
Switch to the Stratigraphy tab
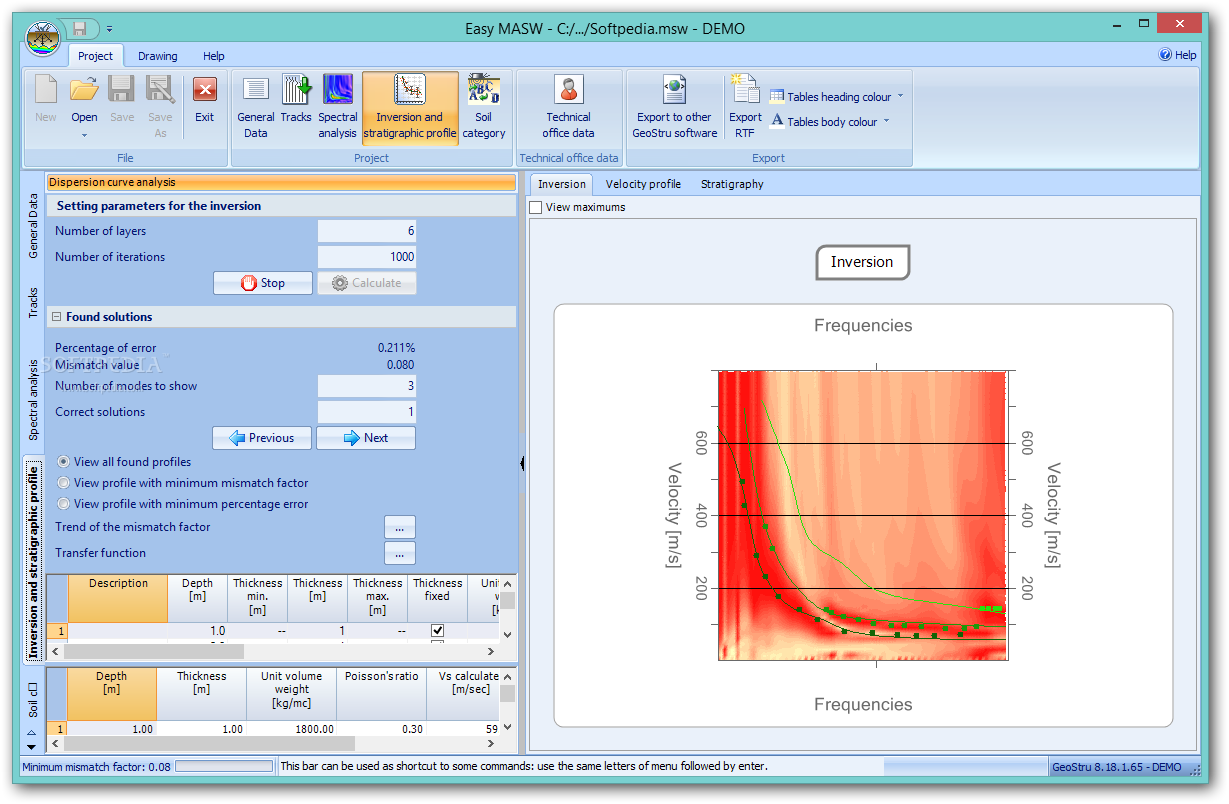tap(732, 184)
